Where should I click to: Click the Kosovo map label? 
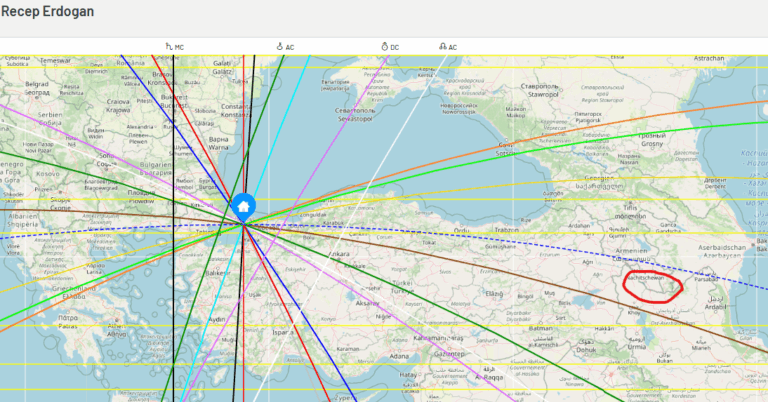point(48,174)
